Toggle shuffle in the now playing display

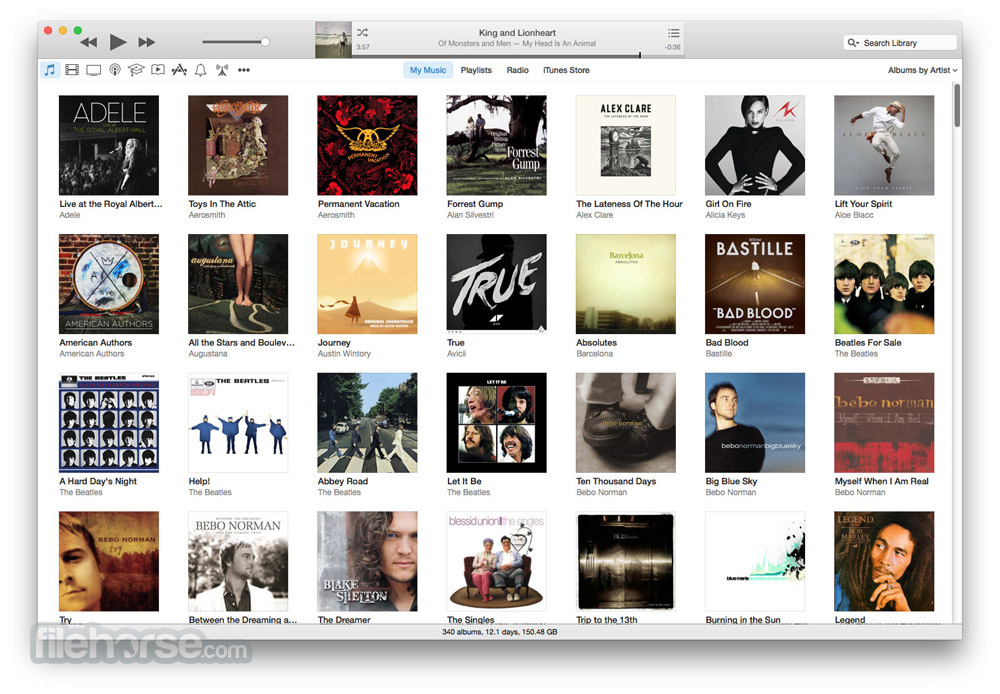point(362,33)
